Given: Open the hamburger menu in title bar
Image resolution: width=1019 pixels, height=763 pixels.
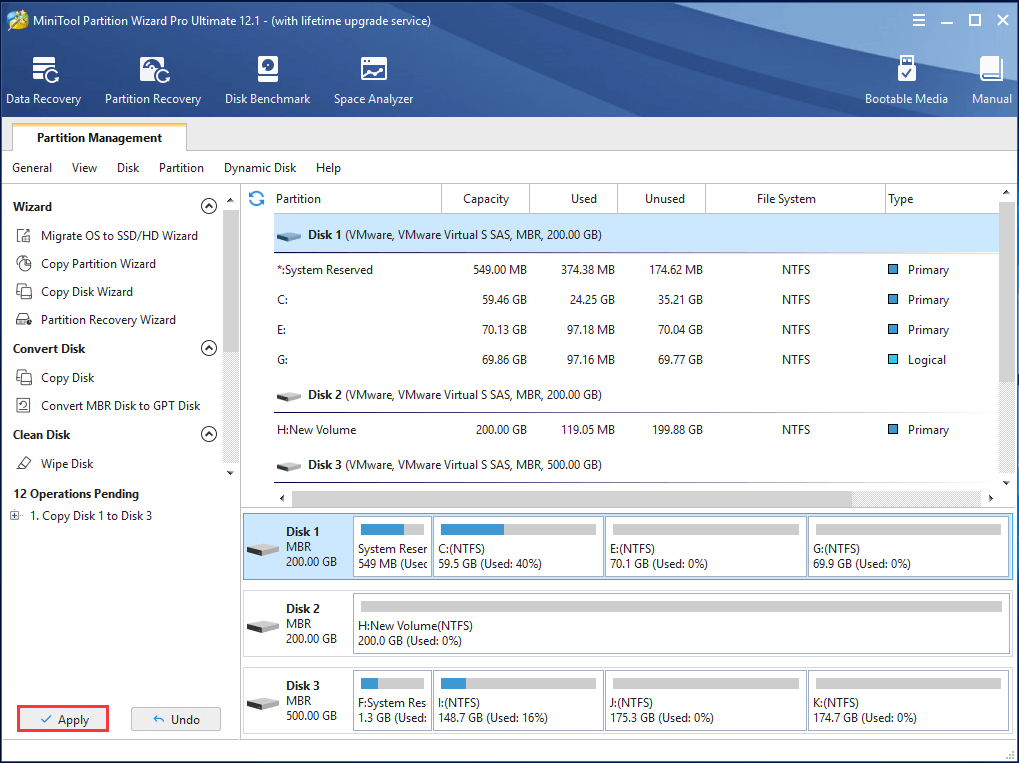Looking at the screenshot, I should tap(918, 20).
